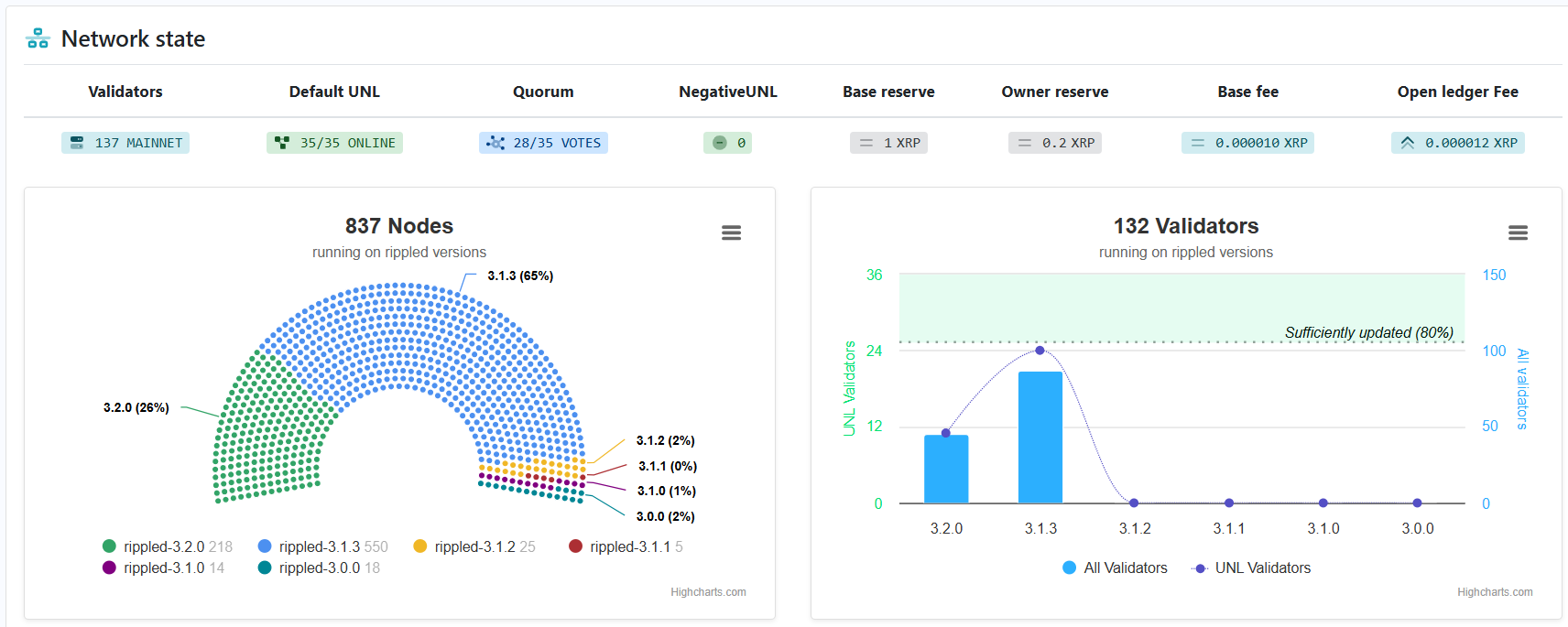Screen dimensions: 1568x627
Task: Click the 837 Nodes chart title
Action: click(399, 226)
